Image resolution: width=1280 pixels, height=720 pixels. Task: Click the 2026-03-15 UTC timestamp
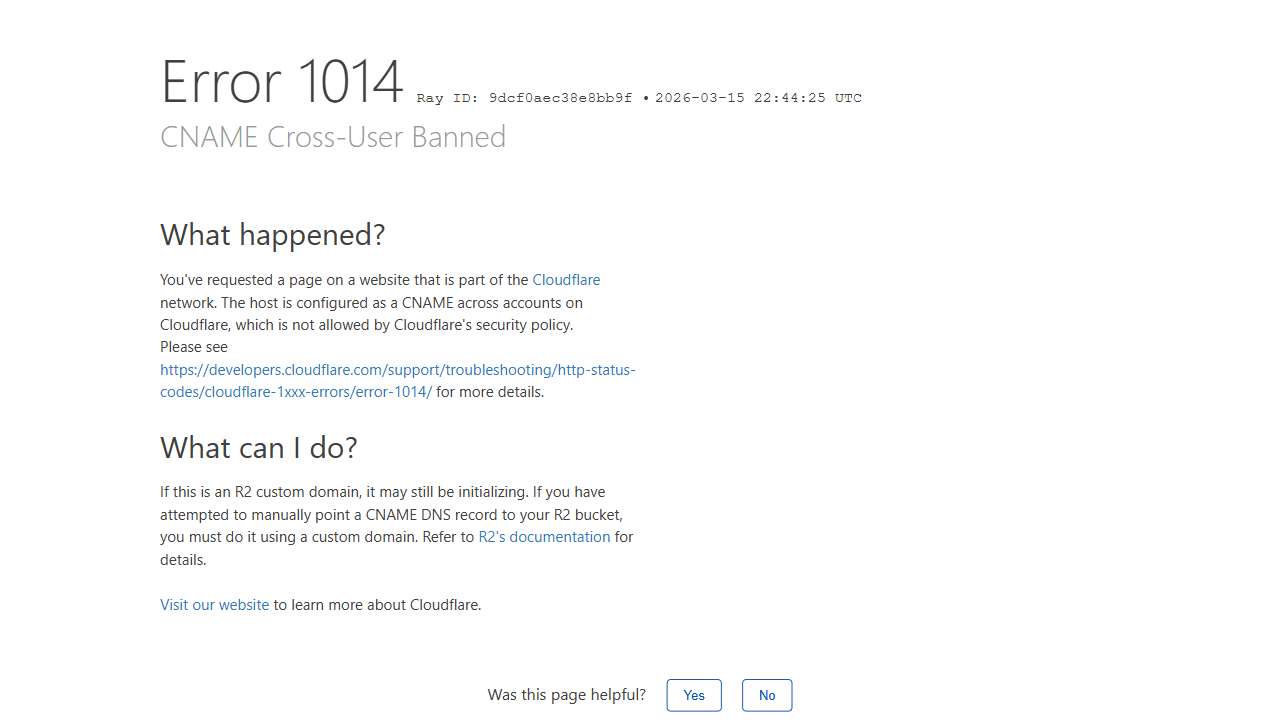[x=758, y=98]
